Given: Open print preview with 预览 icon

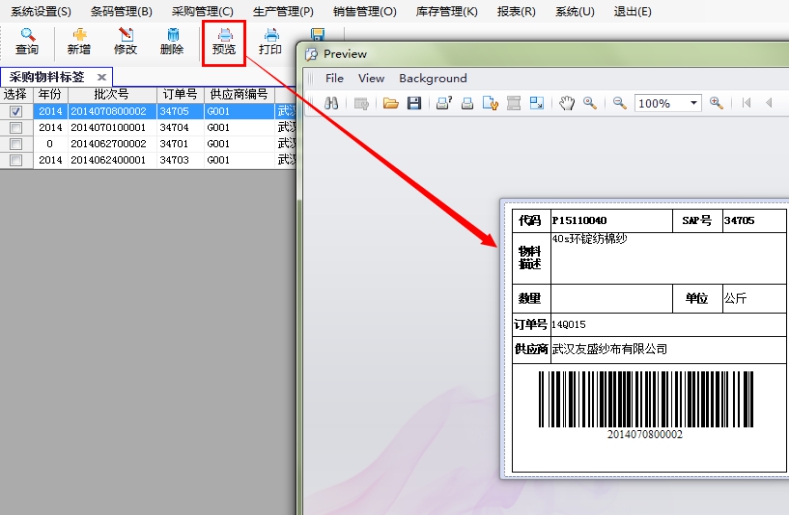Looking at the screenshot, I should [x=224, y=41].
